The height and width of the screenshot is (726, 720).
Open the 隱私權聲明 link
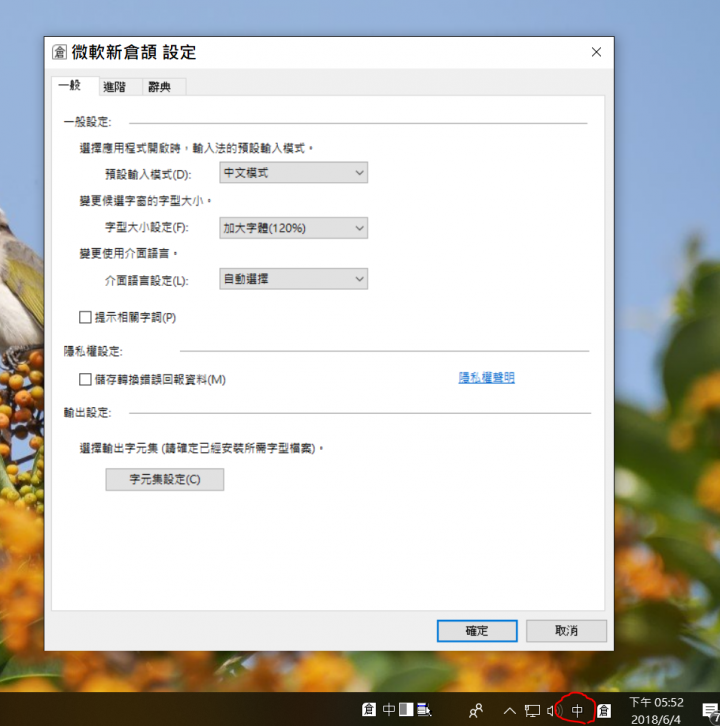click(487, 378)
